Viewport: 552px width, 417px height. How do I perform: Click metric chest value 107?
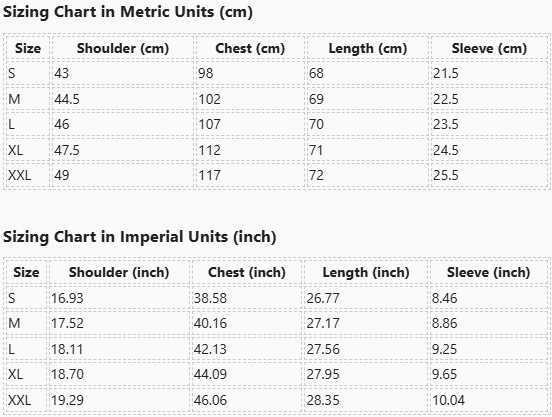(209, 125)
